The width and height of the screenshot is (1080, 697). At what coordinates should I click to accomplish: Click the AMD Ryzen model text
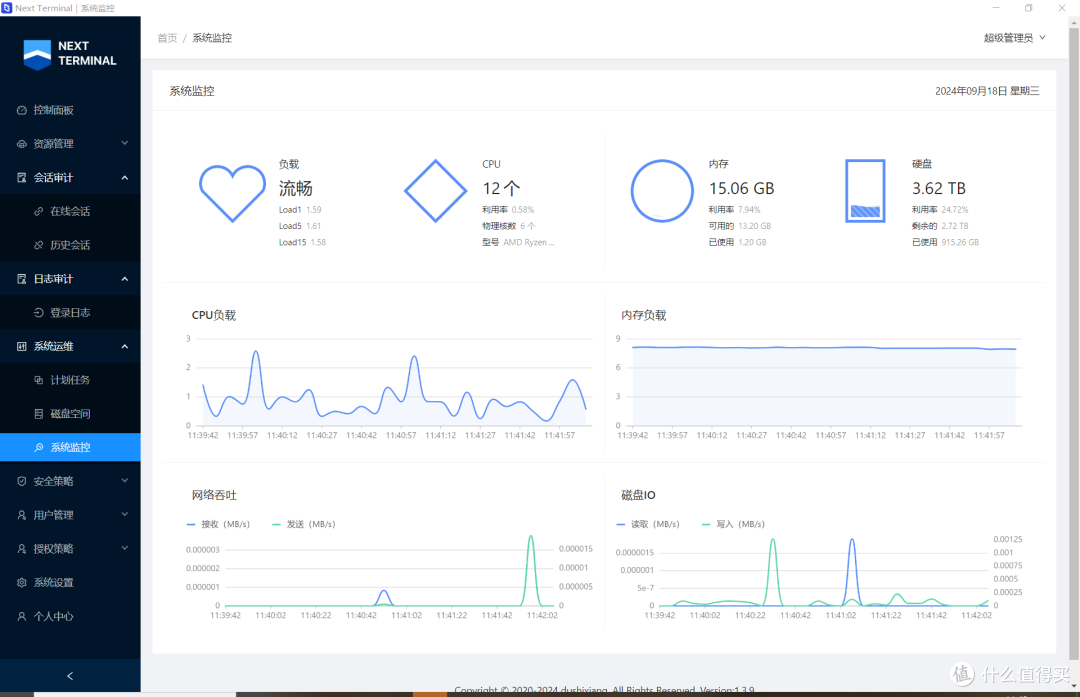click(528, 242)
